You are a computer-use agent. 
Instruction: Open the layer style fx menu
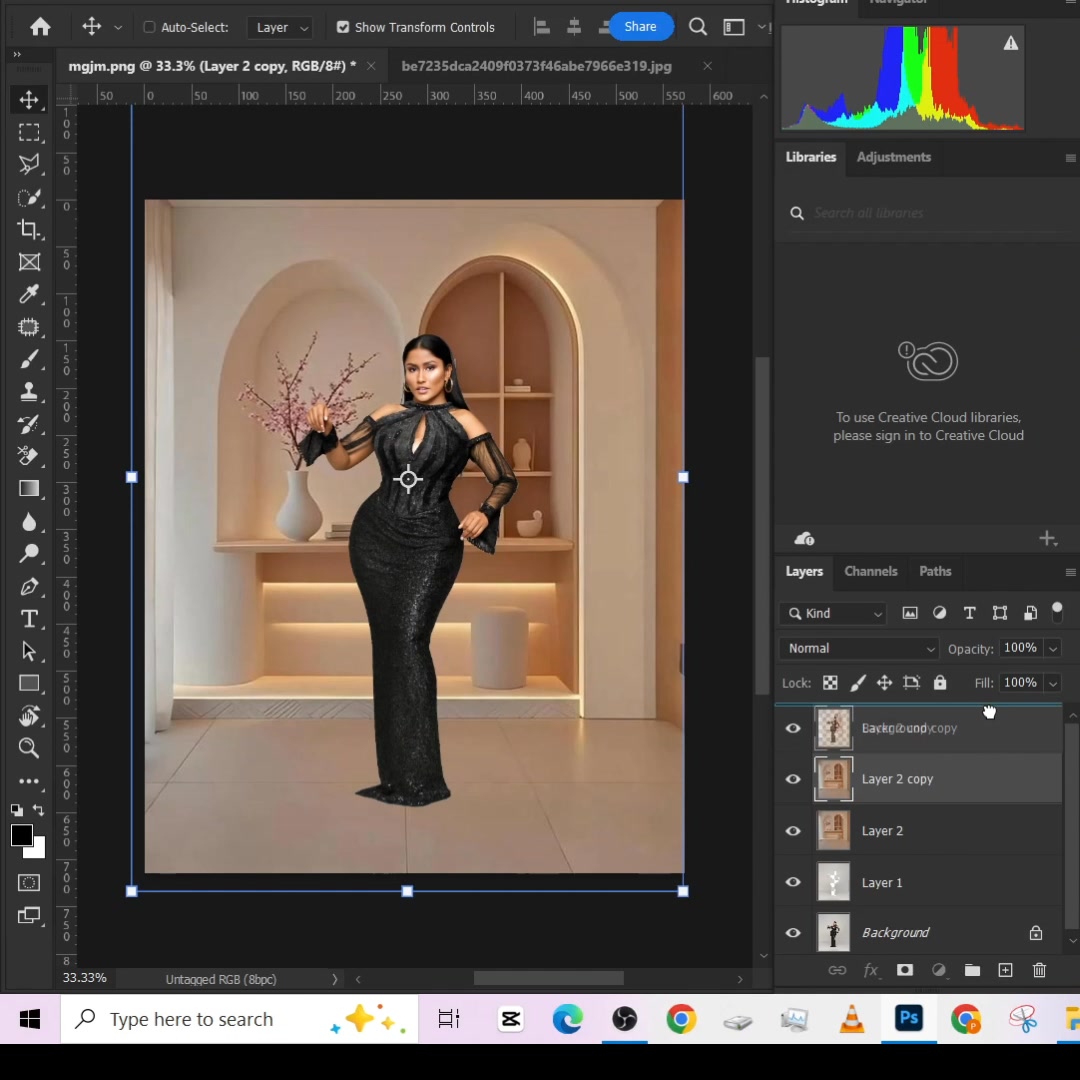[x=871, y=970]
